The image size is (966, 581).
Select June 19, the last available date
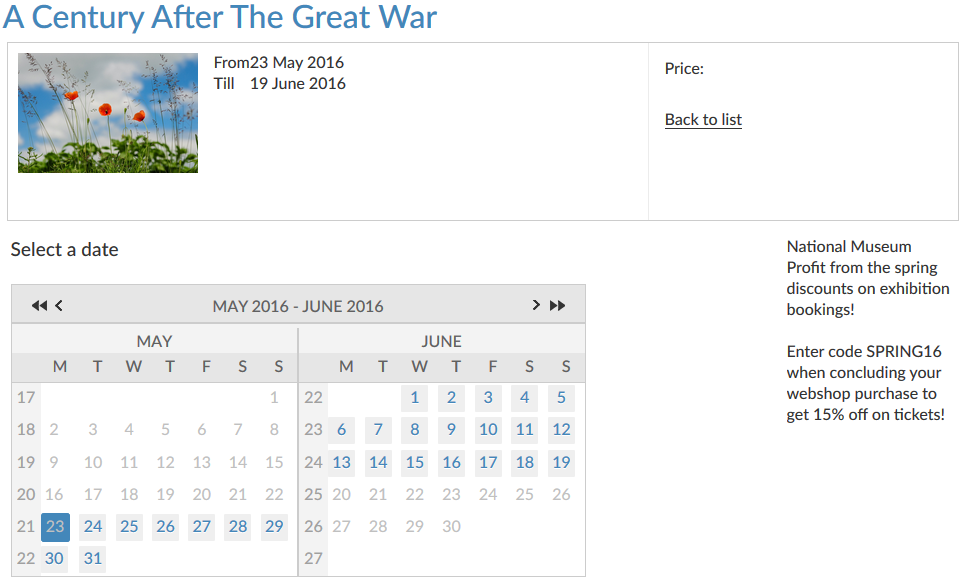pyautogui.click(x=561, y=462)
